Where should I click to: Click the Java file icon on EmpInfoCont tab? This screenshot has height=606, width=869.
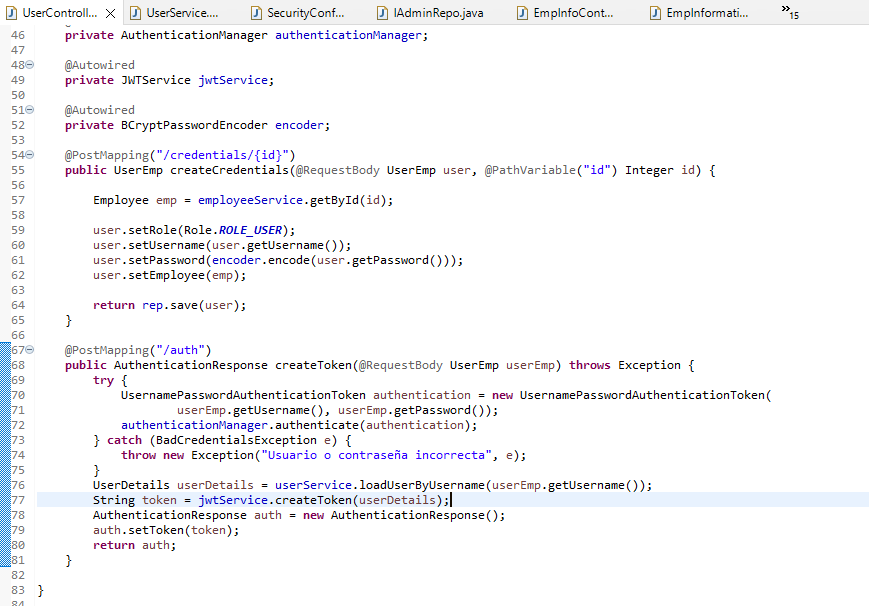(521, 14)
